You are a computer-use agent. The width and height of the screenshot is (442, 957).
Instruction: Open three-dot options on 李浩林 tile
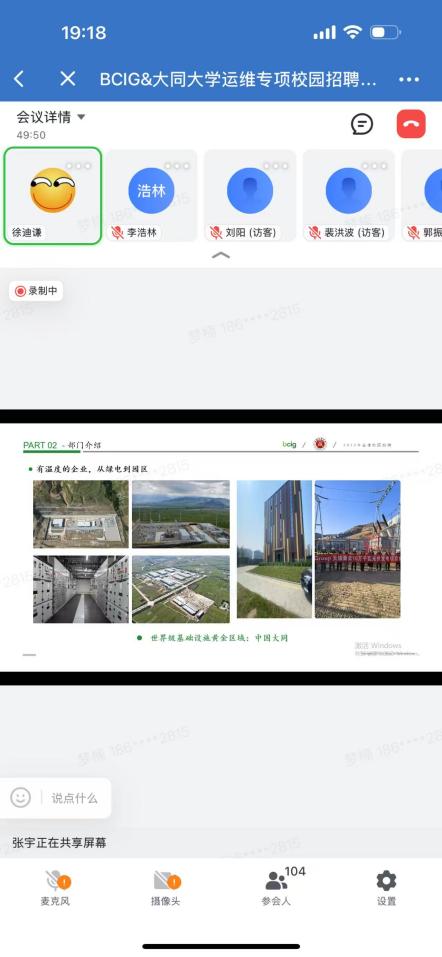pyautogui.click(x=178, y=165)
